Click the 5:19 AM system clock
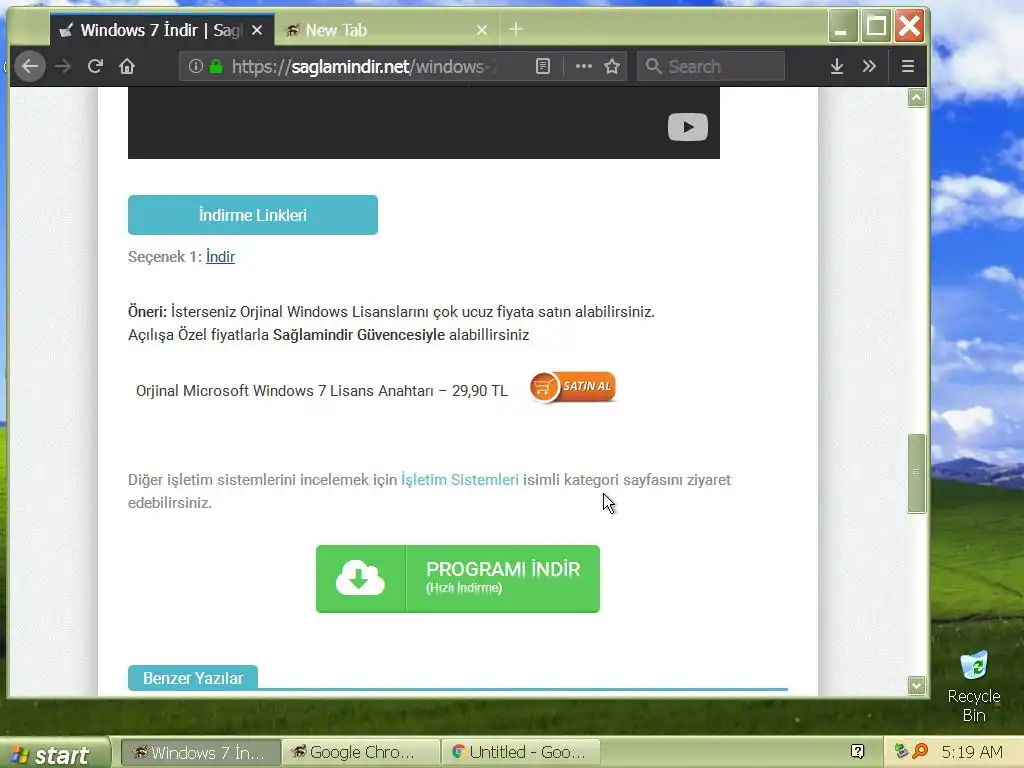Image resolution: width=1024 pixels, height=768 pixels. 972,752
